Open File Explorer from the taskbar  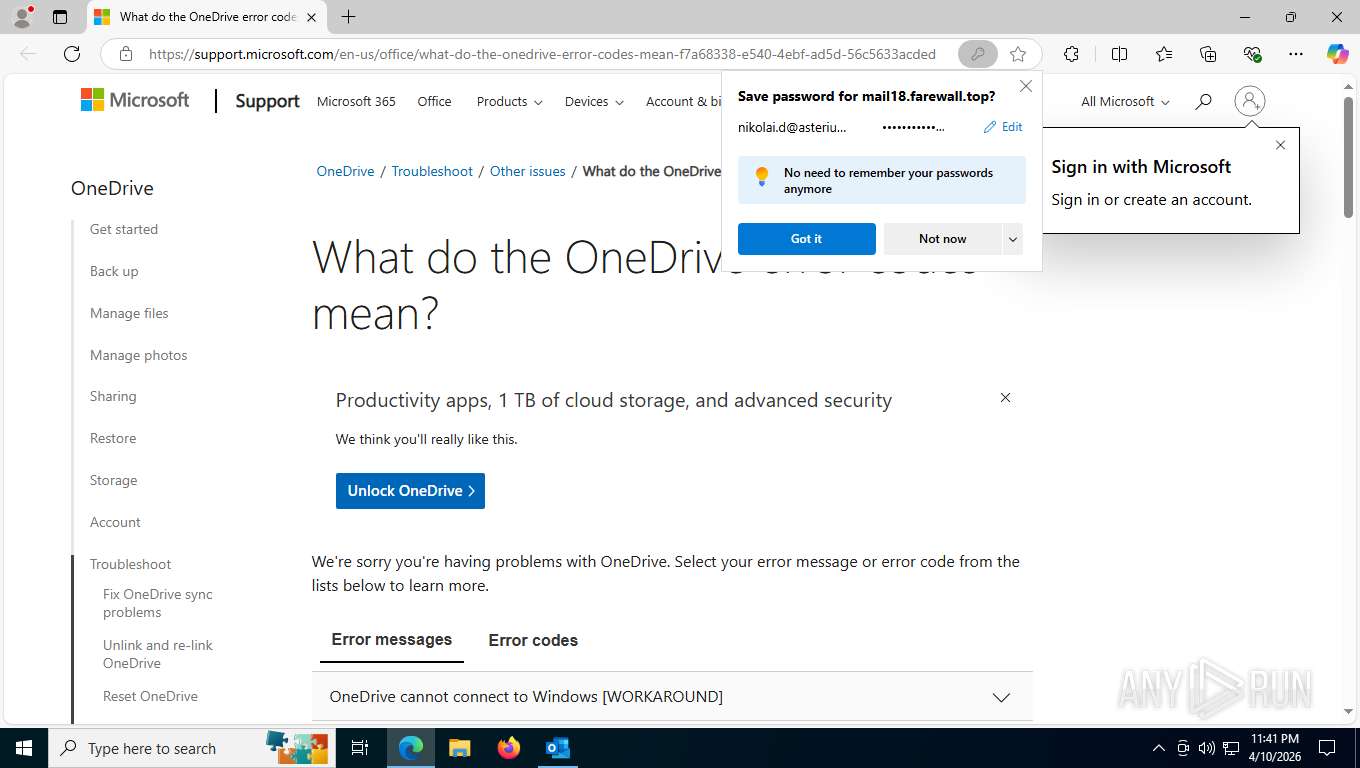click(x=460, y=748)
